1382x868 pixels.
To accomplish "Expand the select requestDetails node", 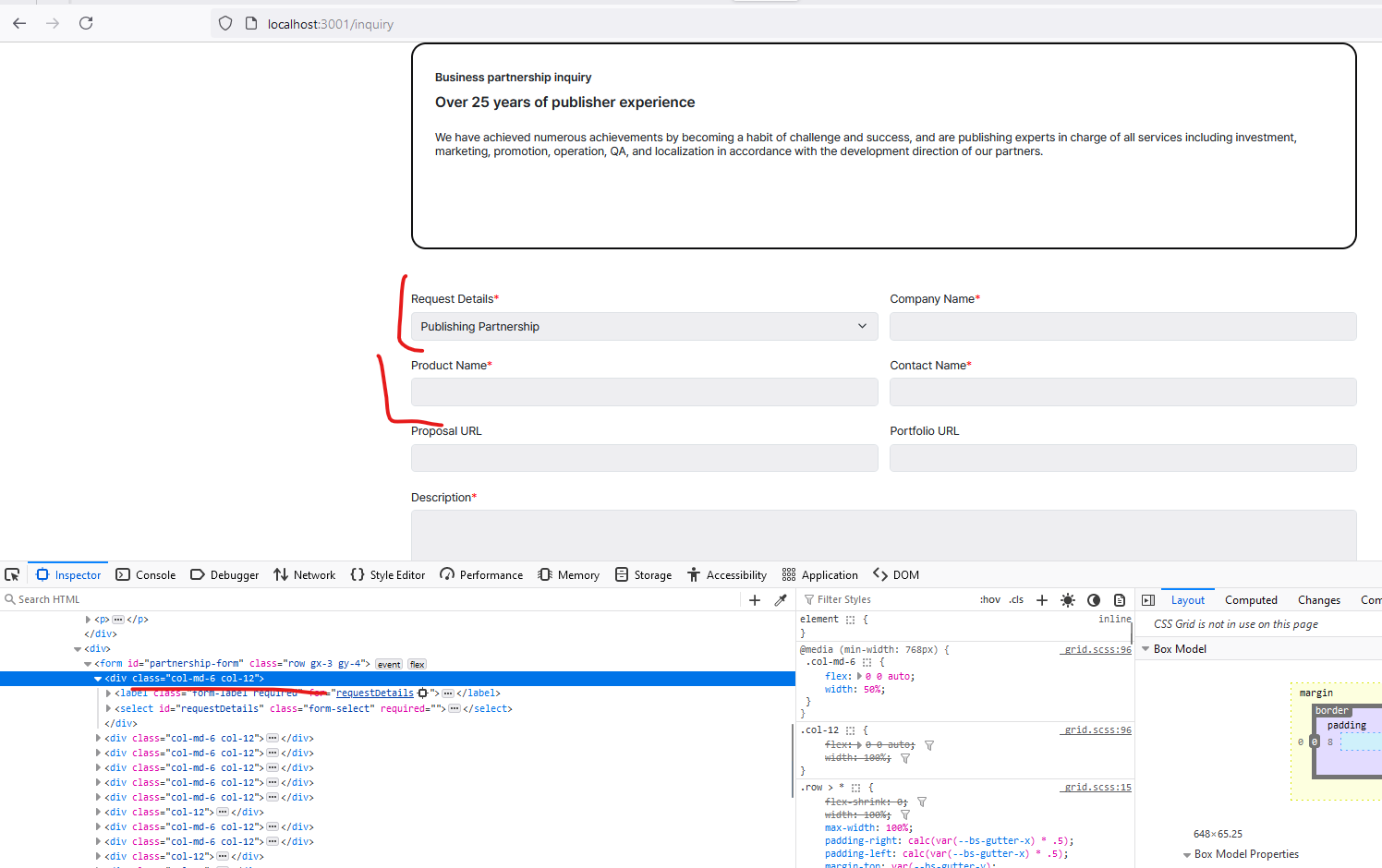I will (108, 708).
